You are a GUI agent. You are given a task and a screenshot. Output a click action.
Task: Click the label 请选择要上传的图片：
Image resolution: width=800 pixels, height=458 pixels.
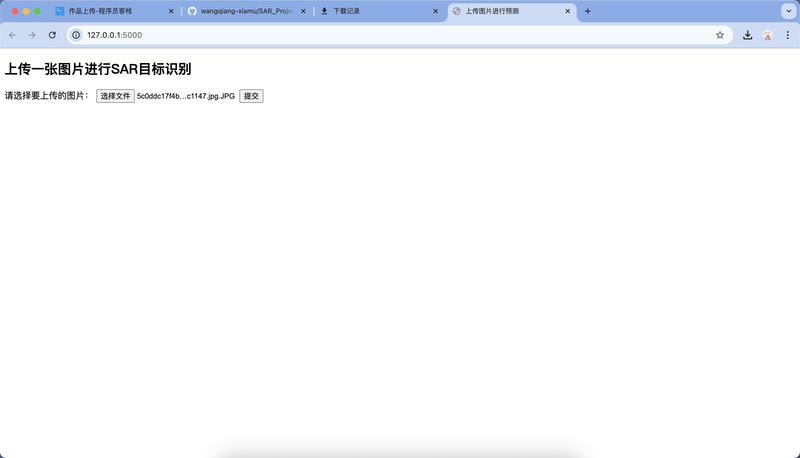tap(47, 96)
